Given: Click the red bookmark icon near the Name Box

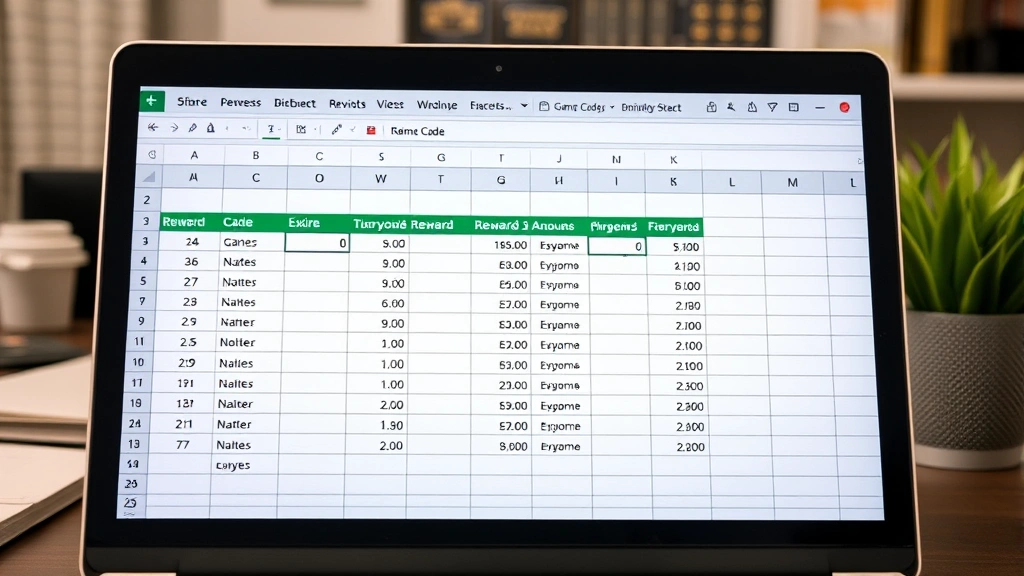Looking at the screenshot, I should click(x=370, y=130).
